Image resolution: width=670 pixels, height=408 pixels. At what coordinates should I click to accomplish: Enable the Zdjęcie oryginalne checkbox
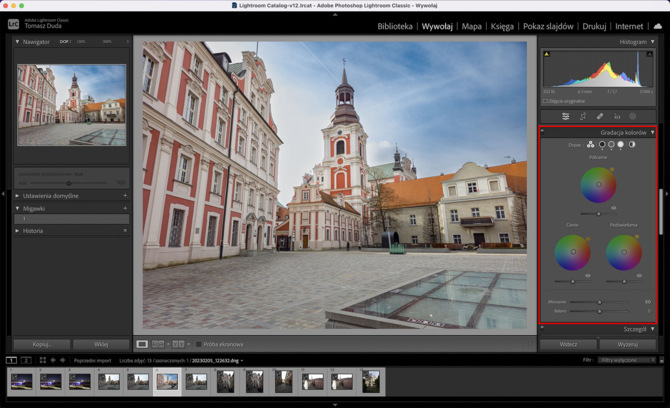[545, 101]
